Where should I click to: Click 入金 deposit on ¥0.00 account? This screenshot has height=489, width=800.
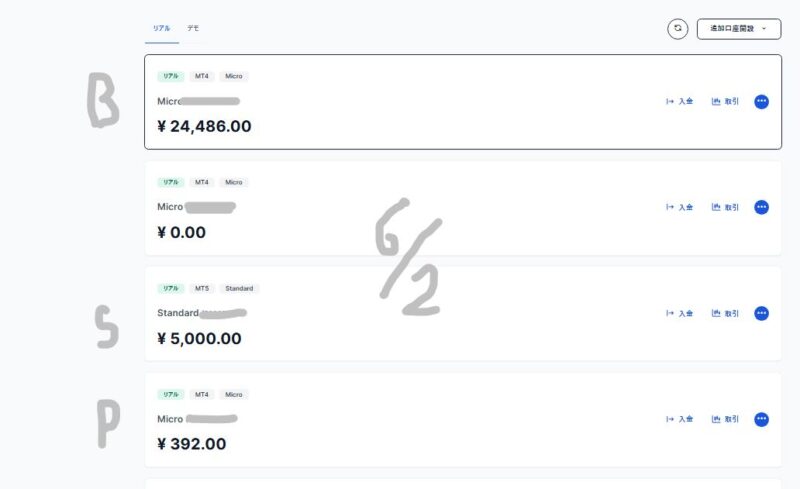[680, 207]
